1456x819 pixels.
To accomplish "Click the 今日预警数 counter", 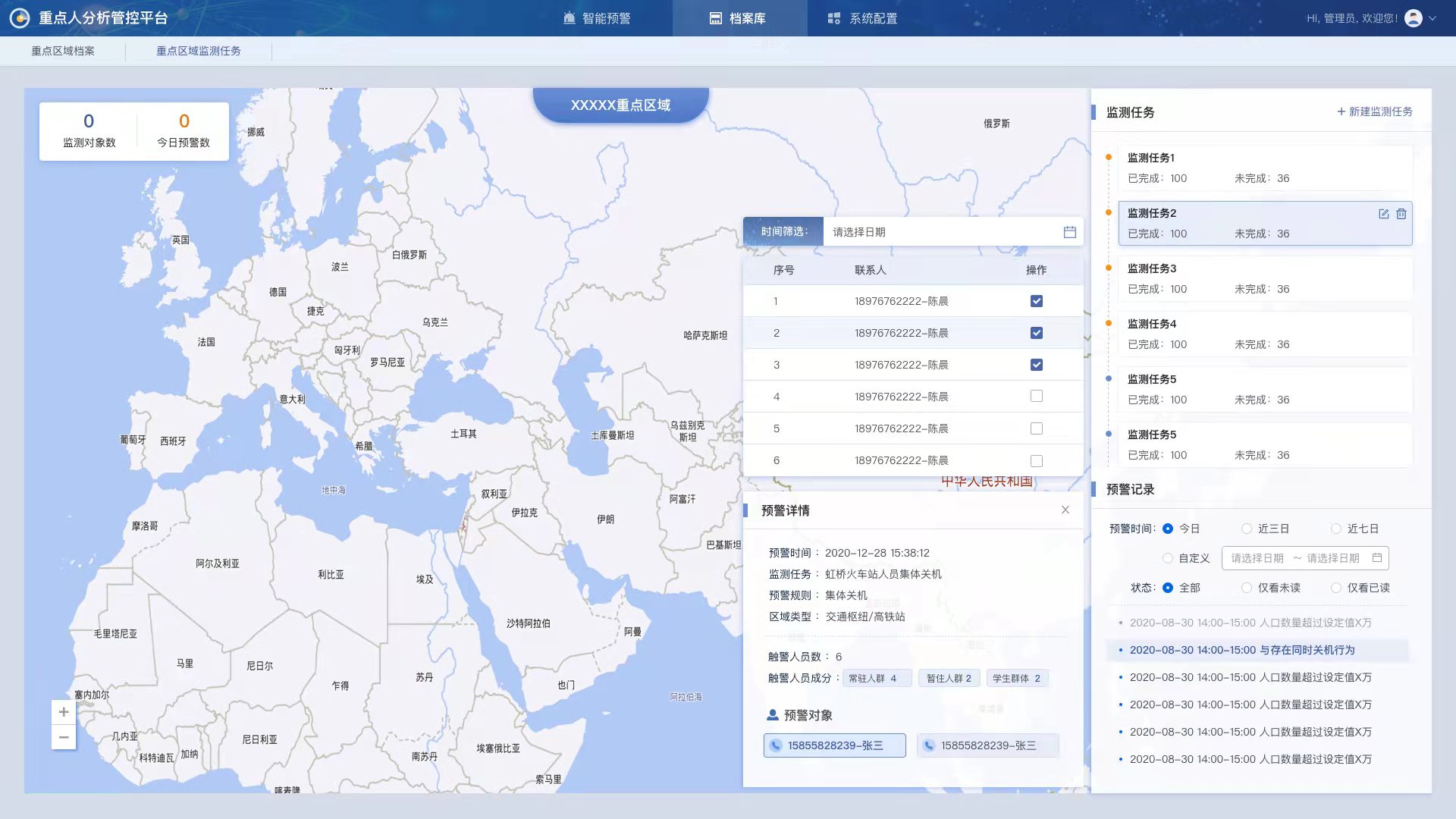I will pyautogui.click(x=183, y=131).
